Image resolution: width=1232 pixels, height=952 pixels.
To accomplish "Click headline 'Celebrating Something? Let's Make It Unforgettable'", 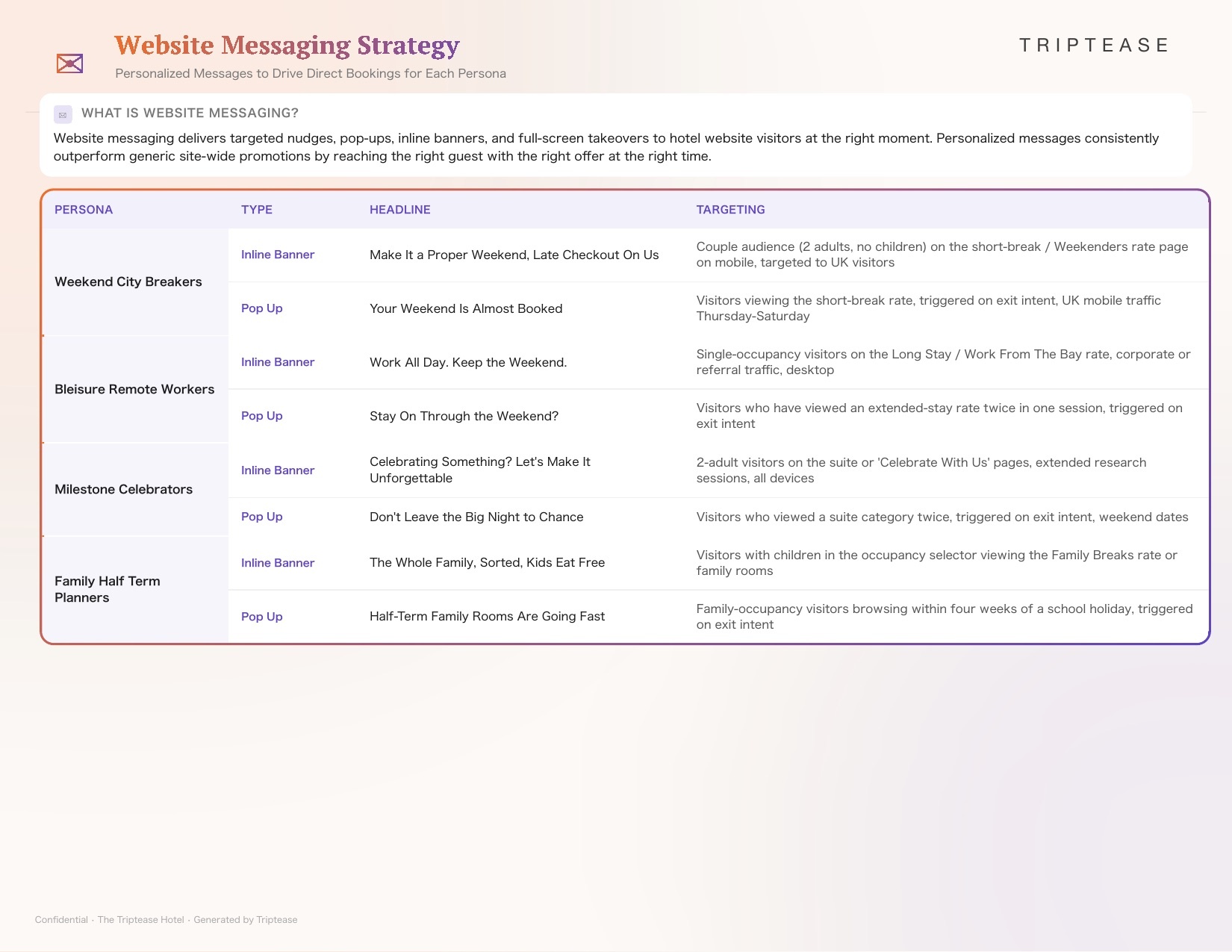I will tap(480, 470).
